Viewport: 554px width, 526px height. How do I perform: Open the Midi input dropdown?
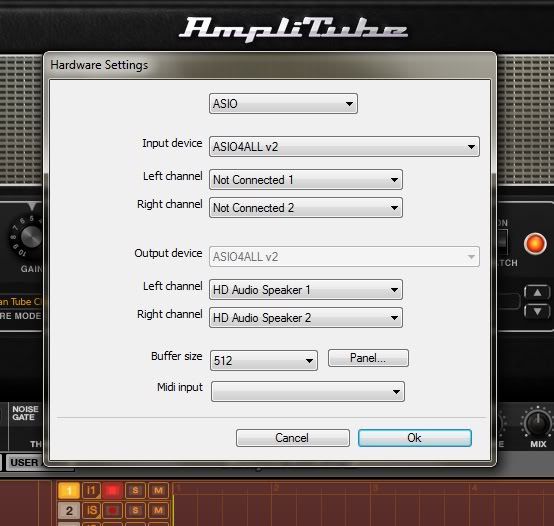tap(308, 391)
